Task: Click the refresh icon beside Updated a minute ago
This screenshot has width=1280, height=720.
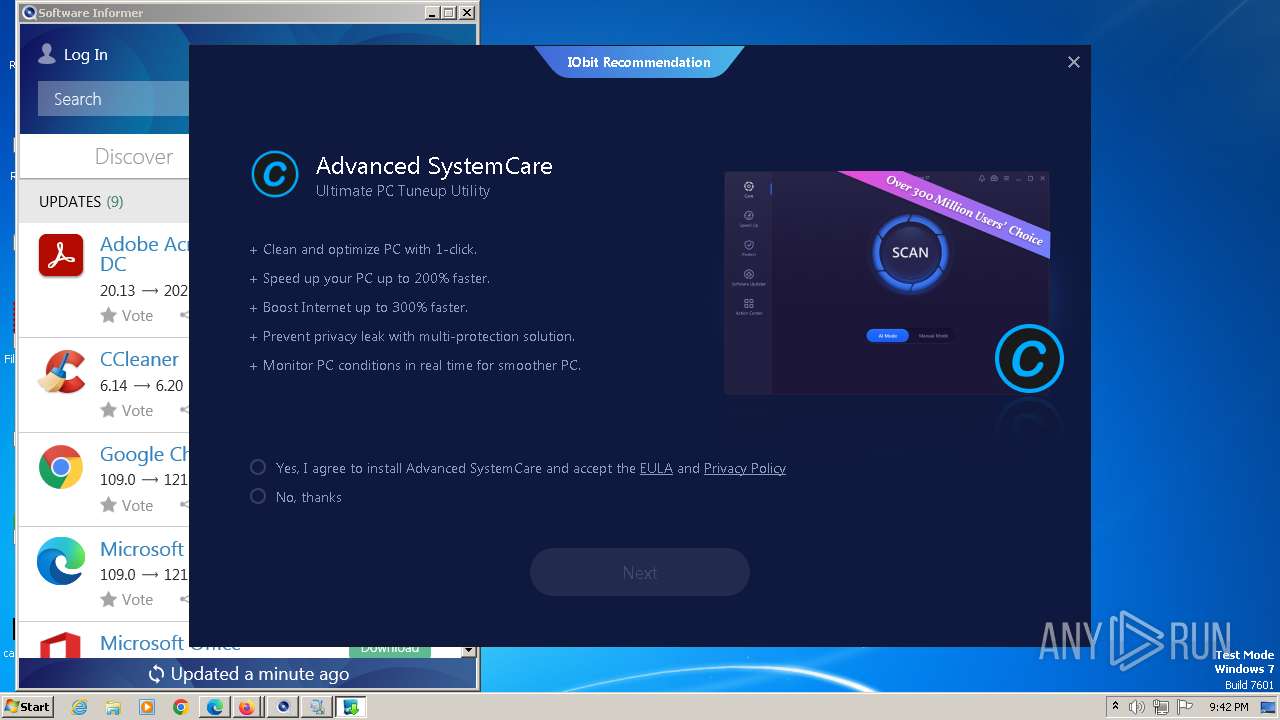Action: click(x=156, y=674)
